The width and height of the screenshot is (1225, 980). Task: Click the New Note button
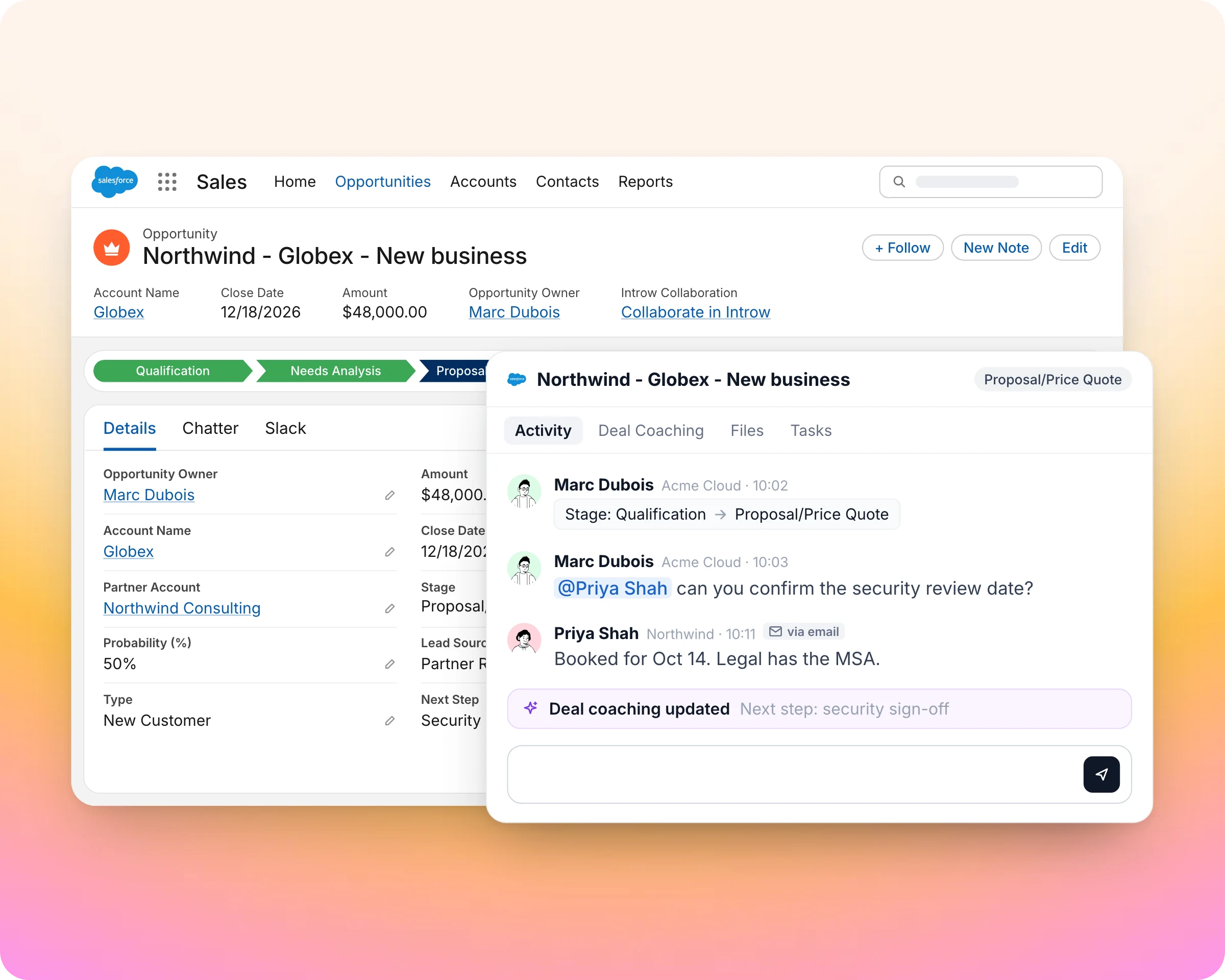pyautogui.click(x=997, y=248)
